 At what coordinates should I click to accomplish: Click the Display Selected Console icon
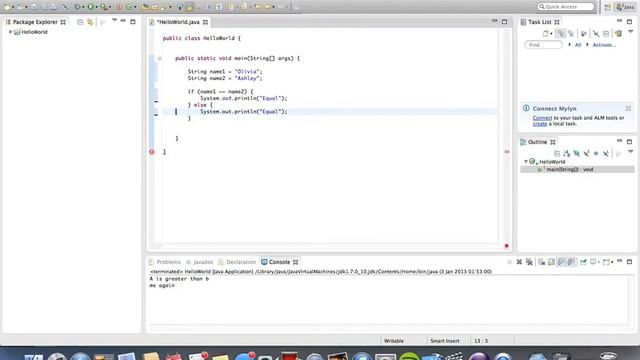(x=593, y=262)
